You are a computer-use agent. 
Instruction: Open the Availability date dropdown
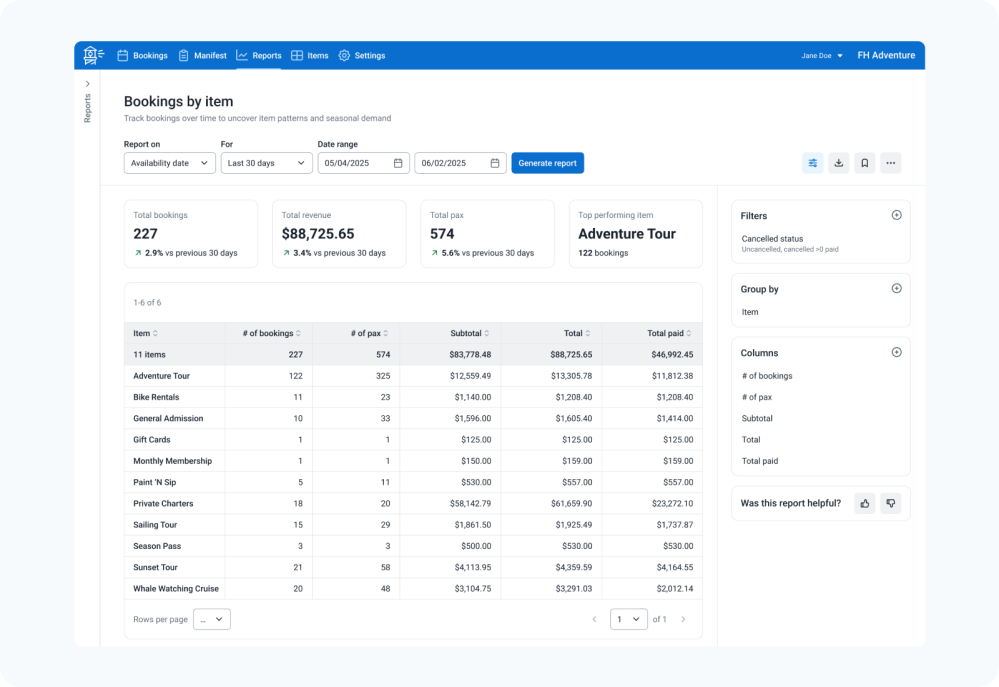tap(169, 163)
